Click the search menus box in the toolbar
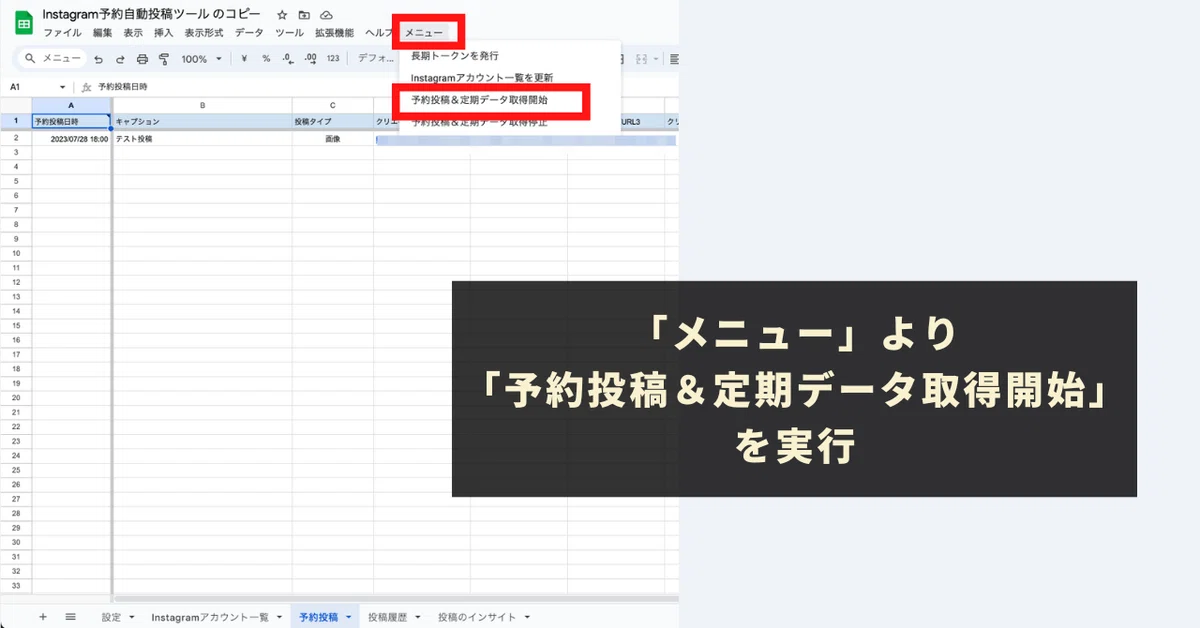This screenshot has width=1200, height=628. tap(51, 59)
